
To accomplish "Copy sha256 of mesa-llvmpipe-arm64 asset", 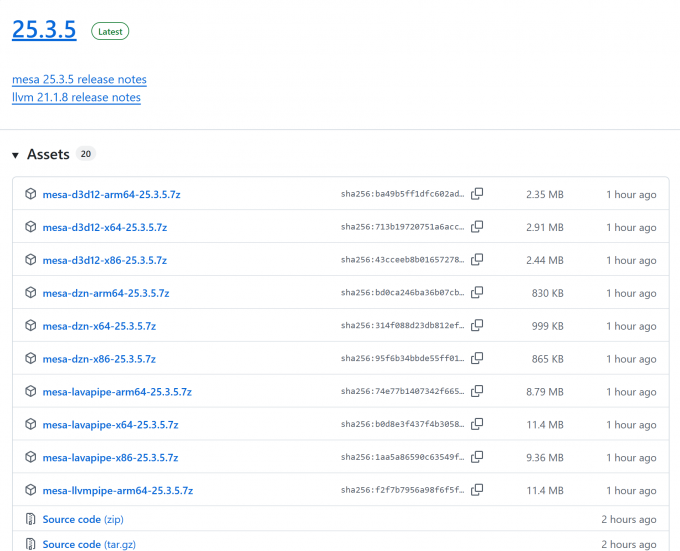I will (x=477, y=490).
